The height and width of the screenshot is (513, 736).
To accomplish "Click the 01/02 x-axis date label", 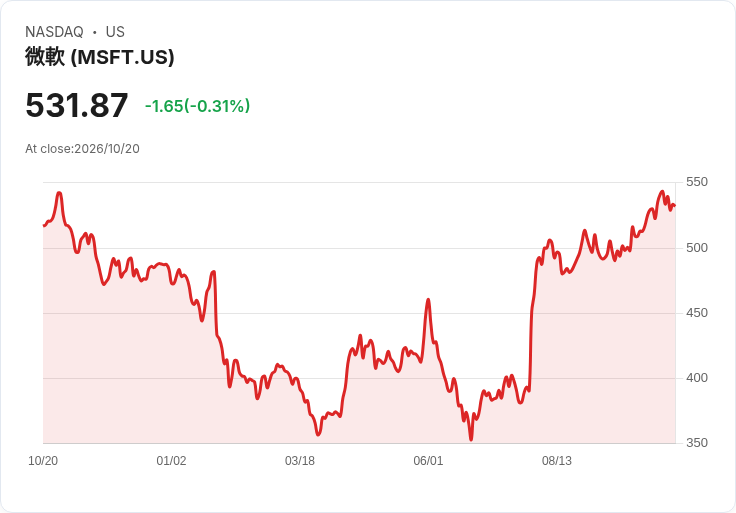I will click(x=171, y=461).
